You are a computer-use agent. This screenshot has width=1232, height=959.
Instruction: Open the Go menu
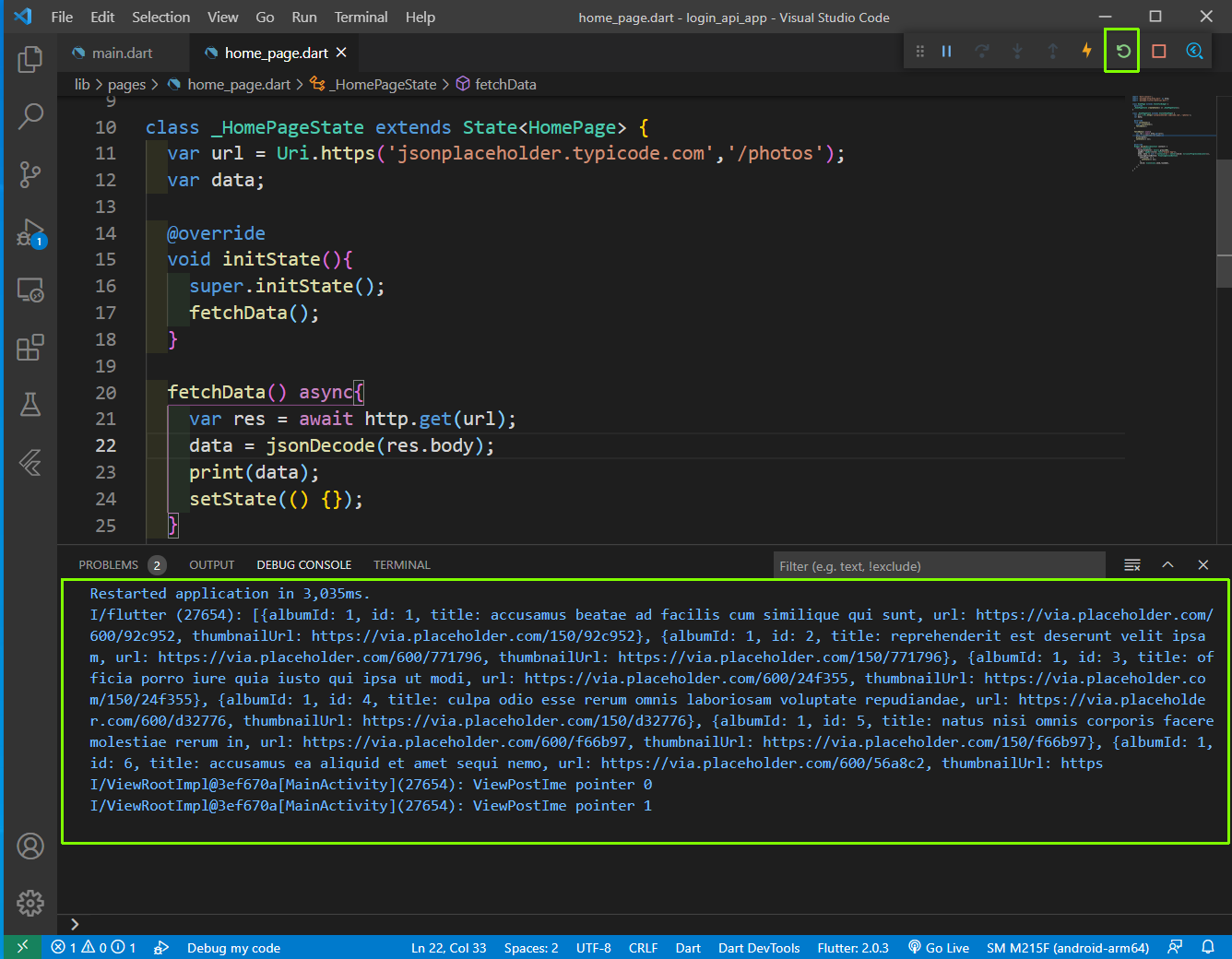coord(265,17)
